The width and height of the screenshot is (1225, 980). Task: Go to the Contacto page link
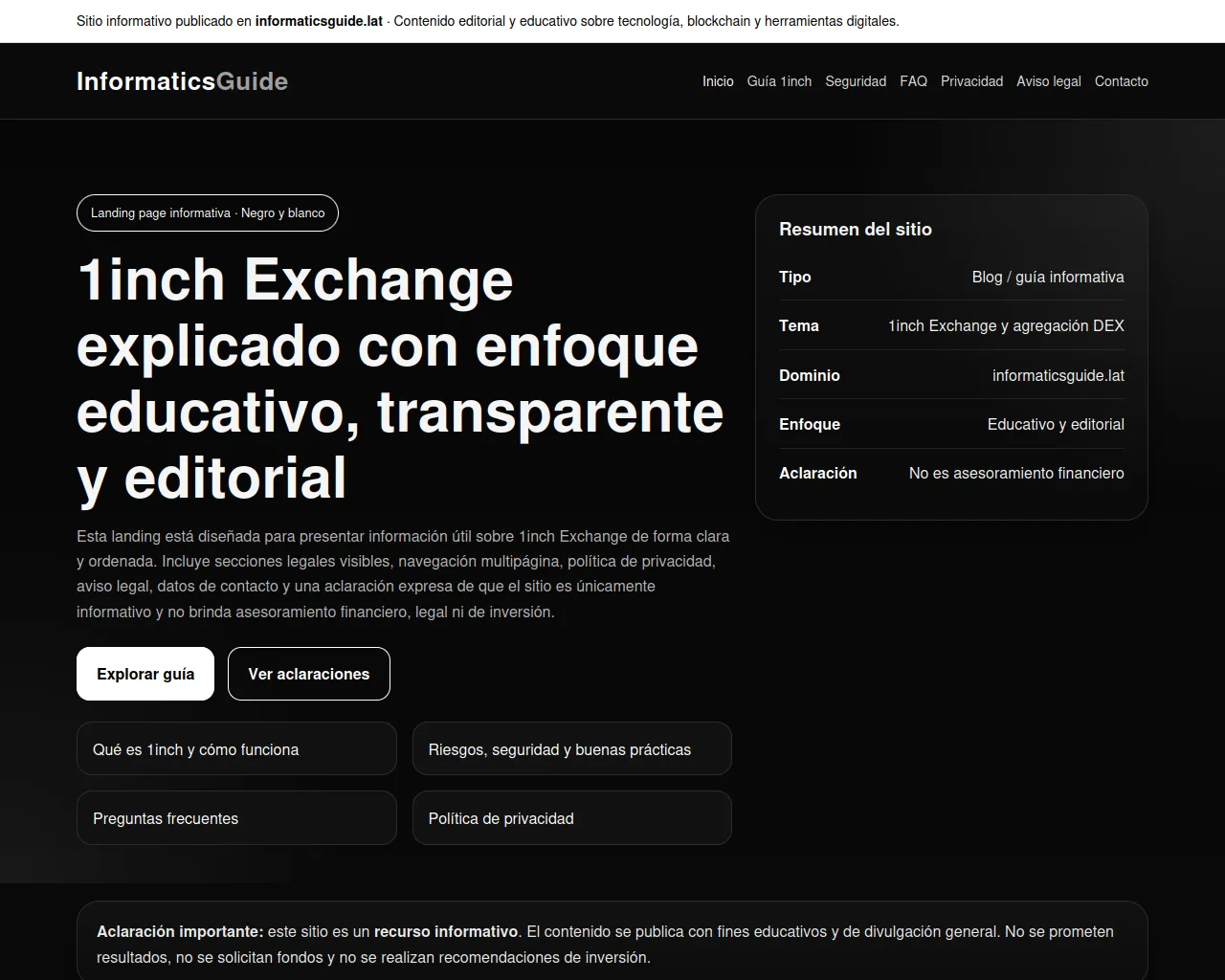[x=1122, y=81]
